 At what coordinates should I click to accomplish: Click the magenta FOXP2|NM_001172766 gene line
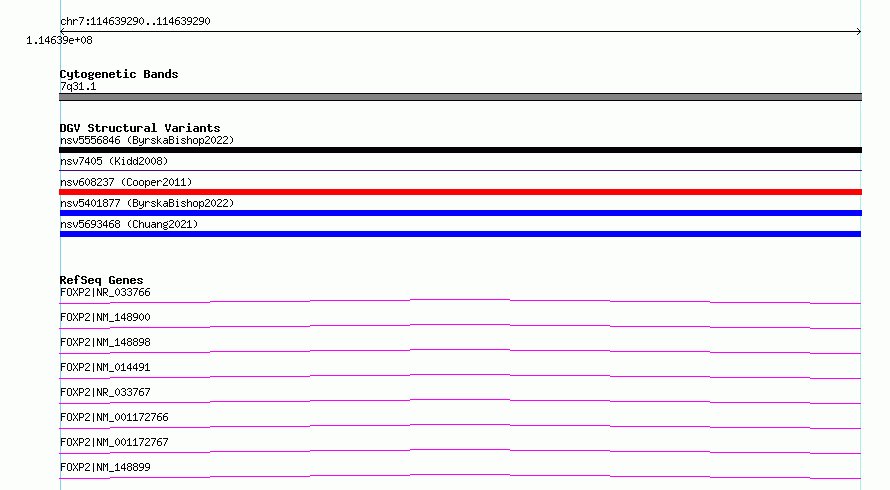[x=460, y=426]
